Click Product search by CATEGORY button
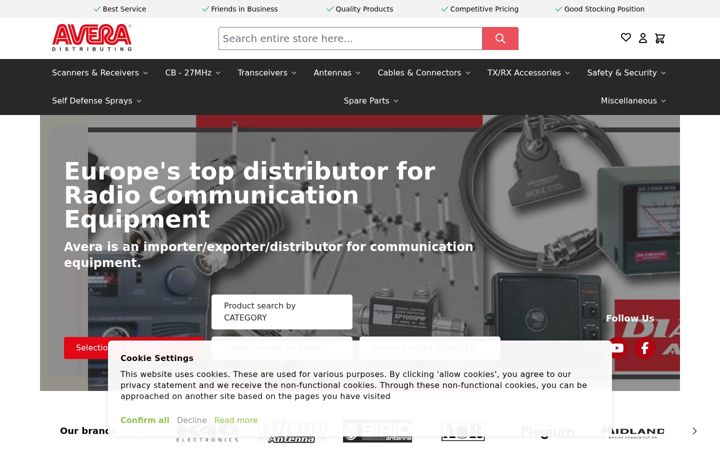 coord(282,312)
